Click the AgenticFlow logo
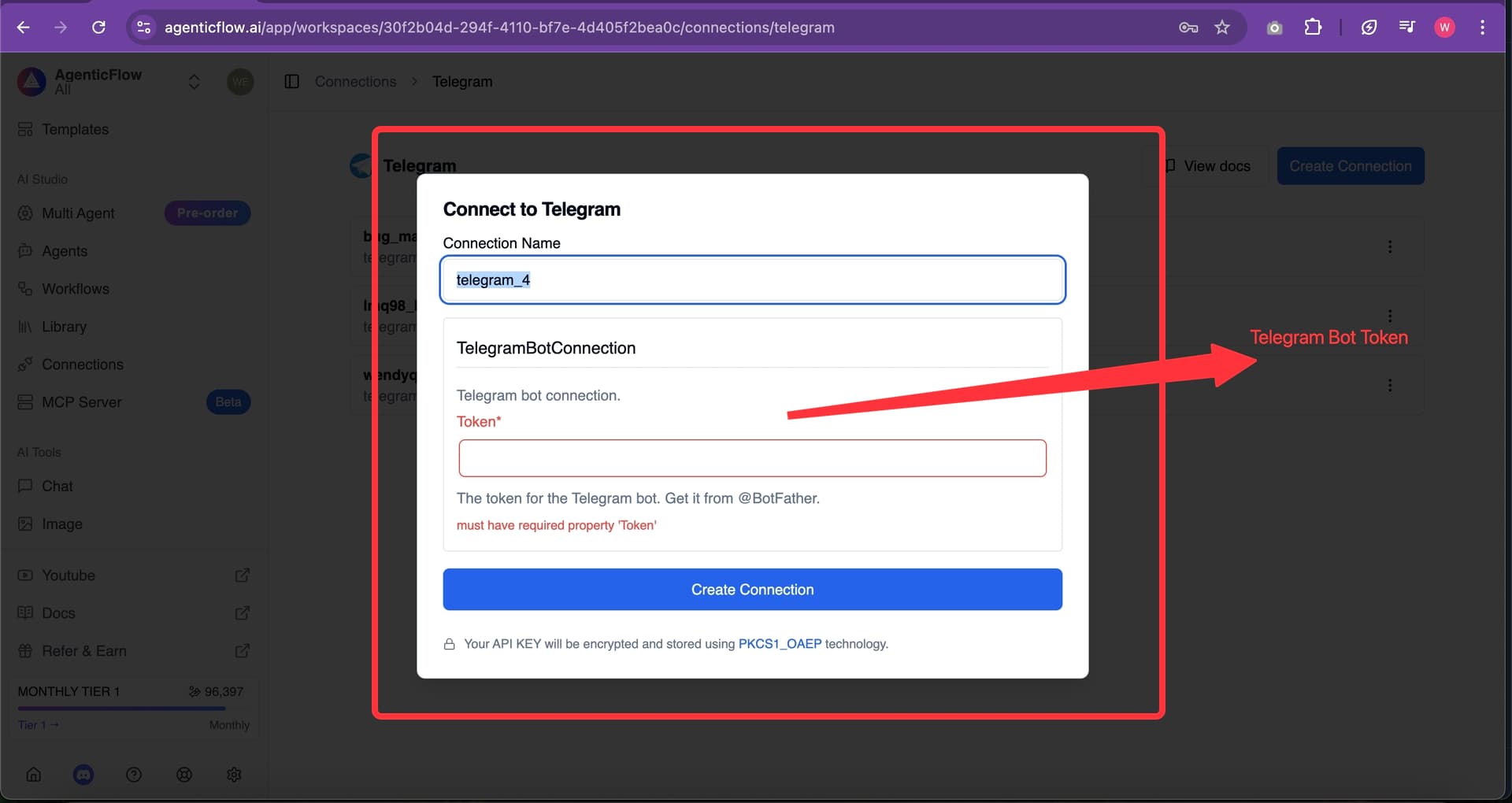This screenshot has width=1512, height=803. click(31, 81)
